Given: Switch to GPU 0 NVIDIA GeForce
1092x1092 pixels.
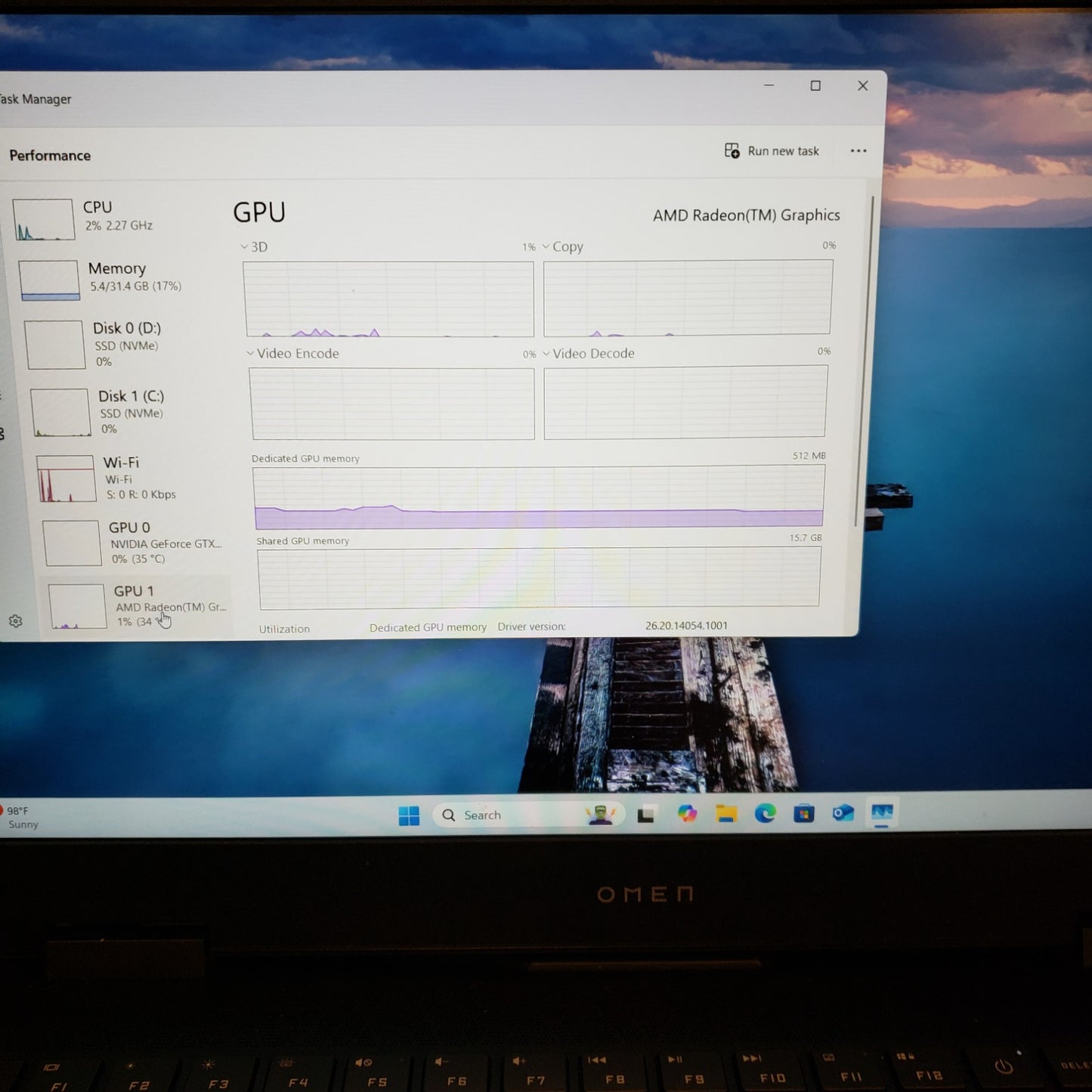Looking at the screenshot, I should coord(135,543).
